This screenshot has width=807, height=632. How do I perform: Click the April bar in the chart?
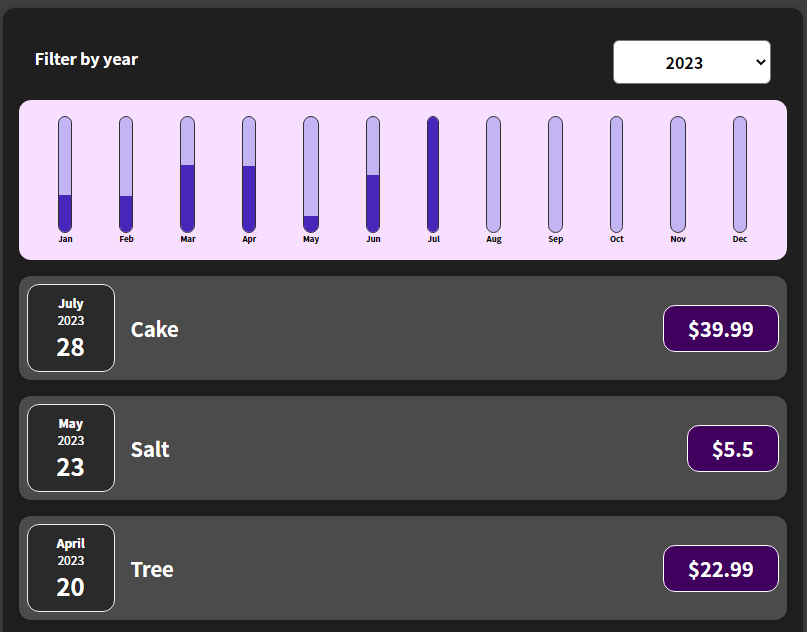point(249,175)
